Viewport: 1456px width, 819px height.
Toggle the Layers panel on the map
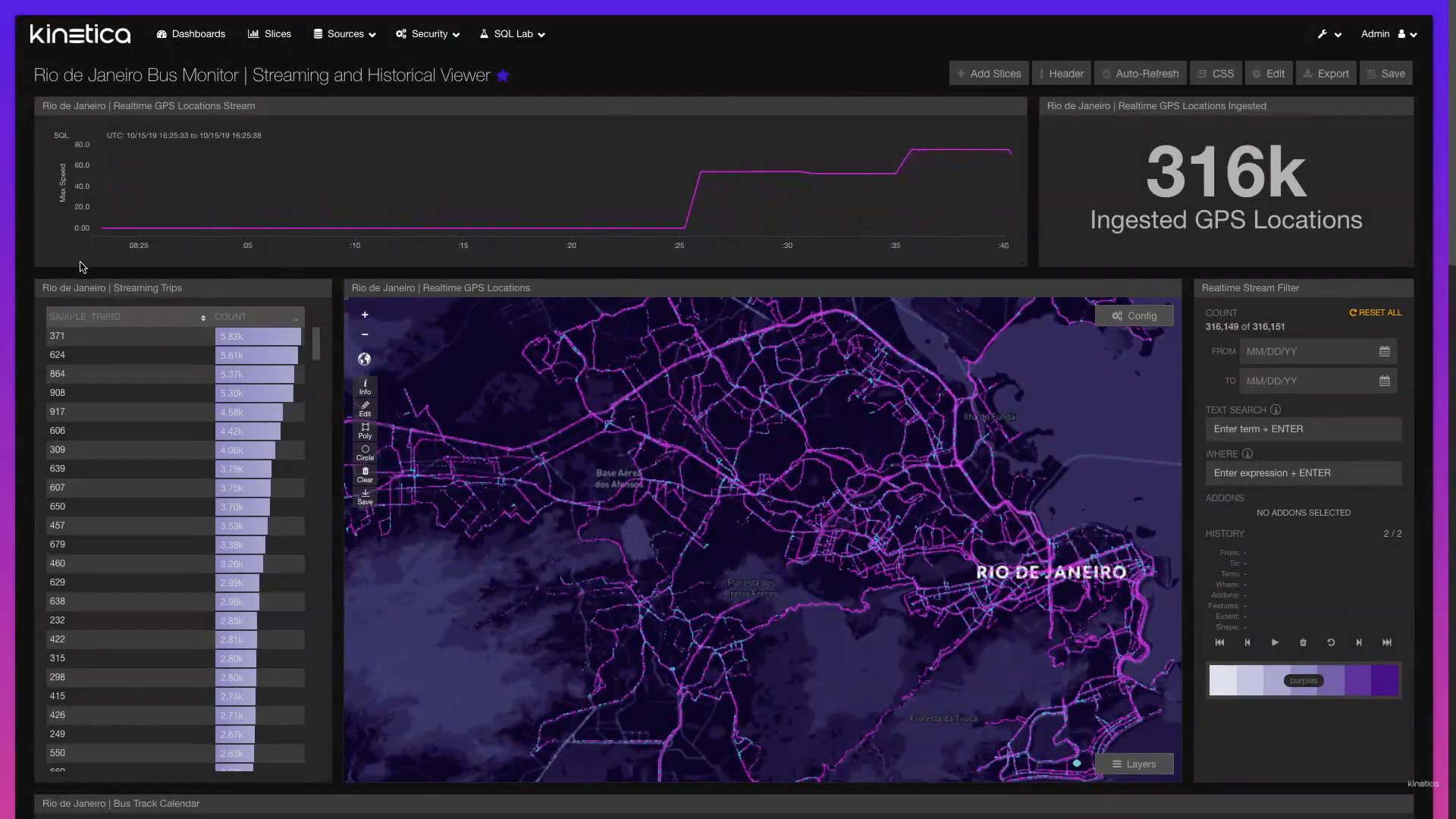(1134, 764)
